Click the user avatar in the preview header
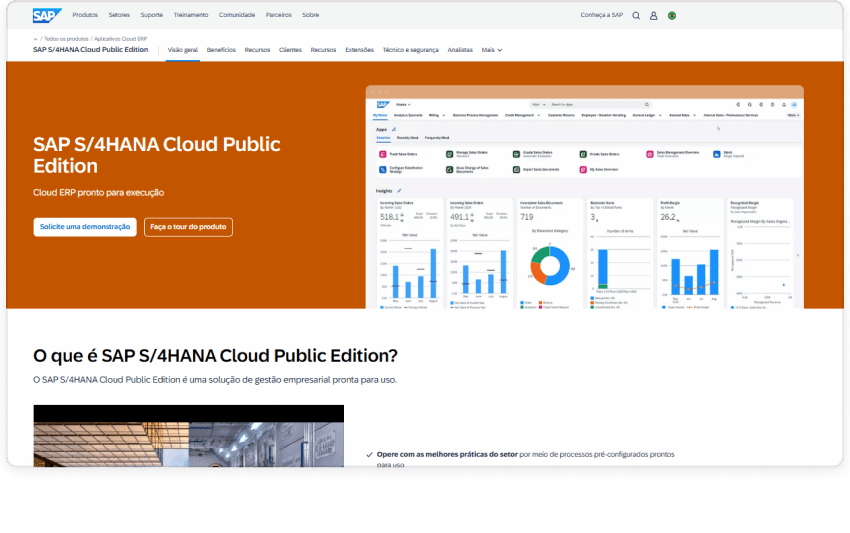Image resolution: width=850 pixels, height=533 pixels. pos(794,105)
